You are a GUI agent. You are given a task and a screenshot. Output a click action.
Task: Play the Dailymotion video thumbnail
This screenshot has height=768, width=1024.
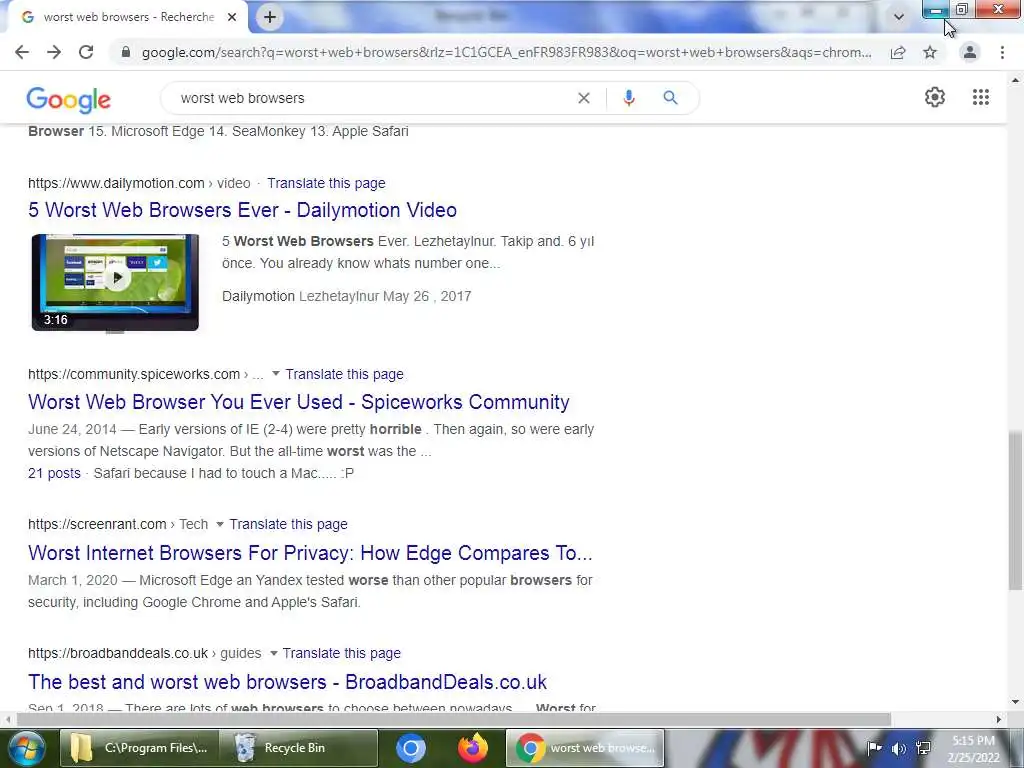[x=115, y=281]
